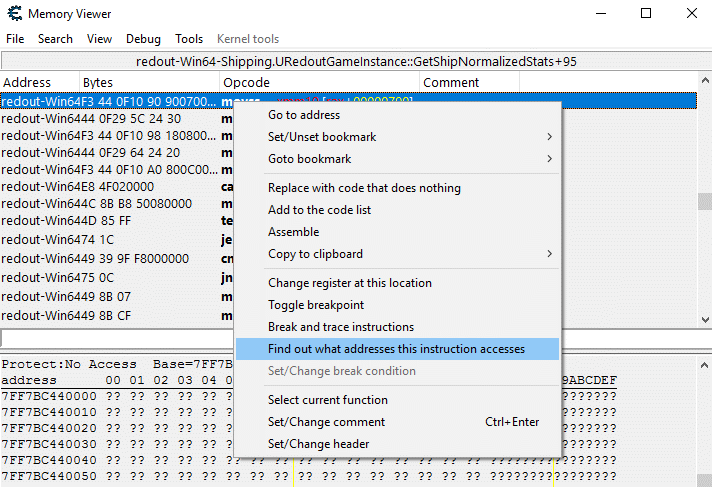Click the Comment column header
The height and width of the screenshot is (487, 712).
(450, 82)
